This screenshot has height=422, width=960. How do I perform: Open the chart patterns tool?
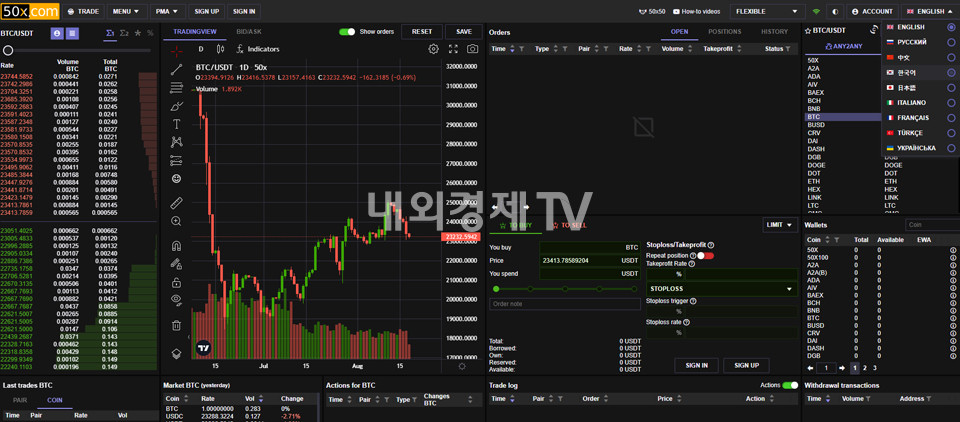point(176,143)
